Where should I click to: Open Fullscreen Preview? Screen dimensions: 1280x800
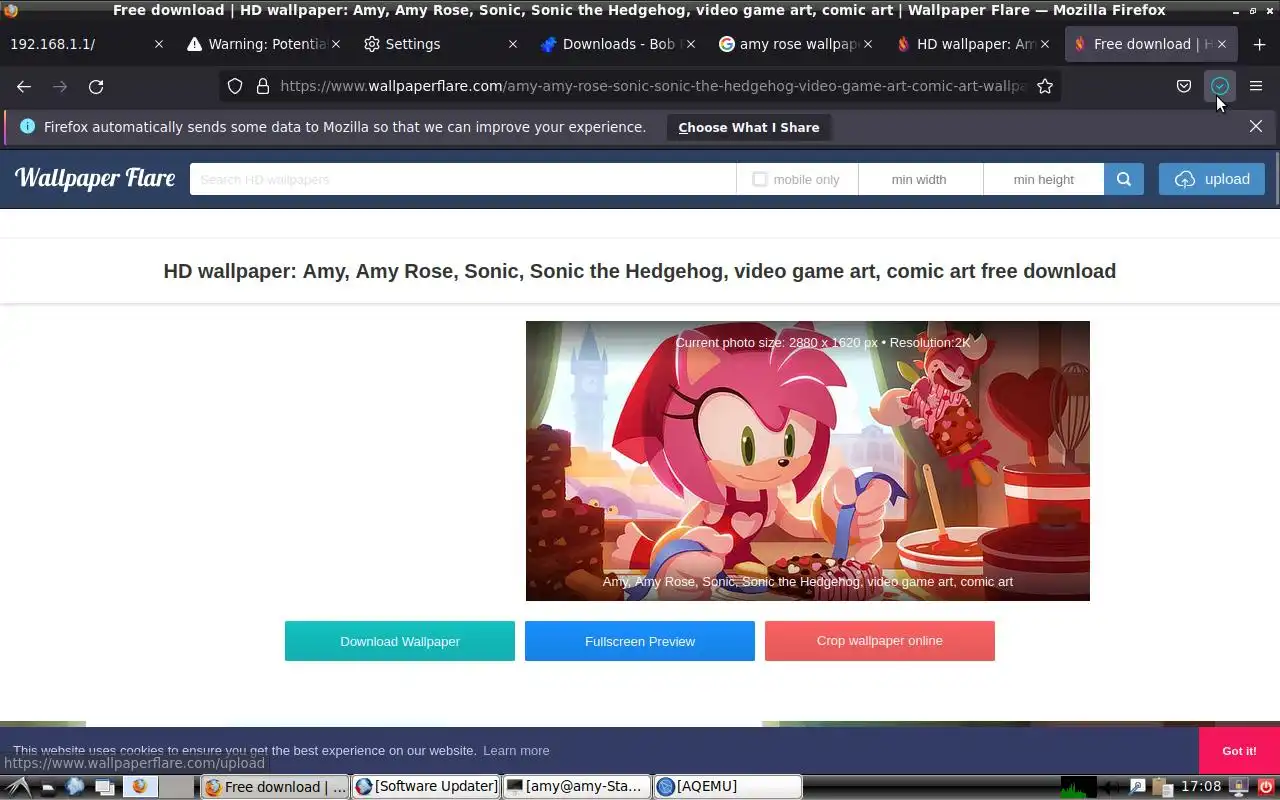[640, 641]
